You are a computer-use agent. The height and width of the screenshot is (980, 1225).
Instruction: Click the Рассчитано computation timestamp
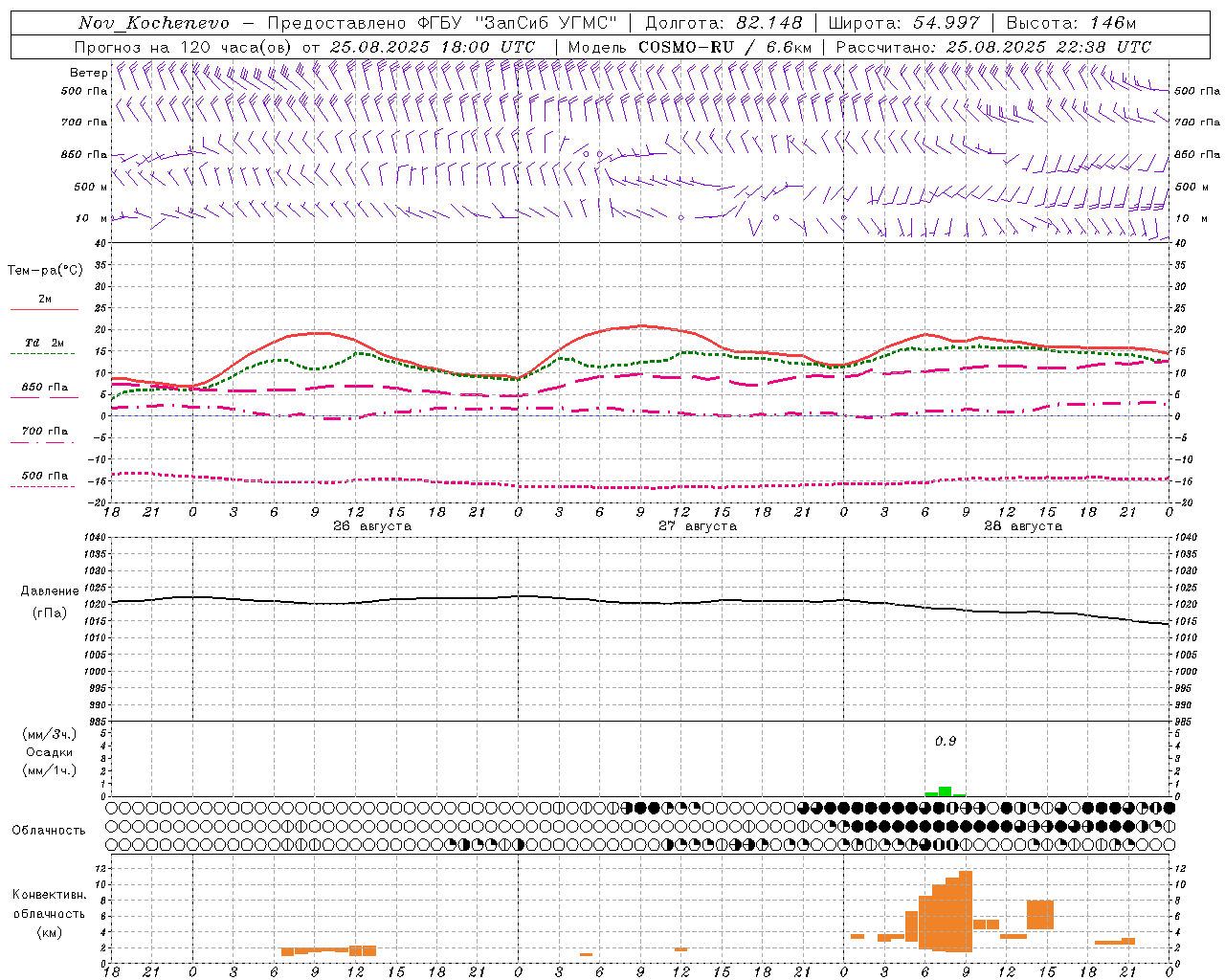993,47
